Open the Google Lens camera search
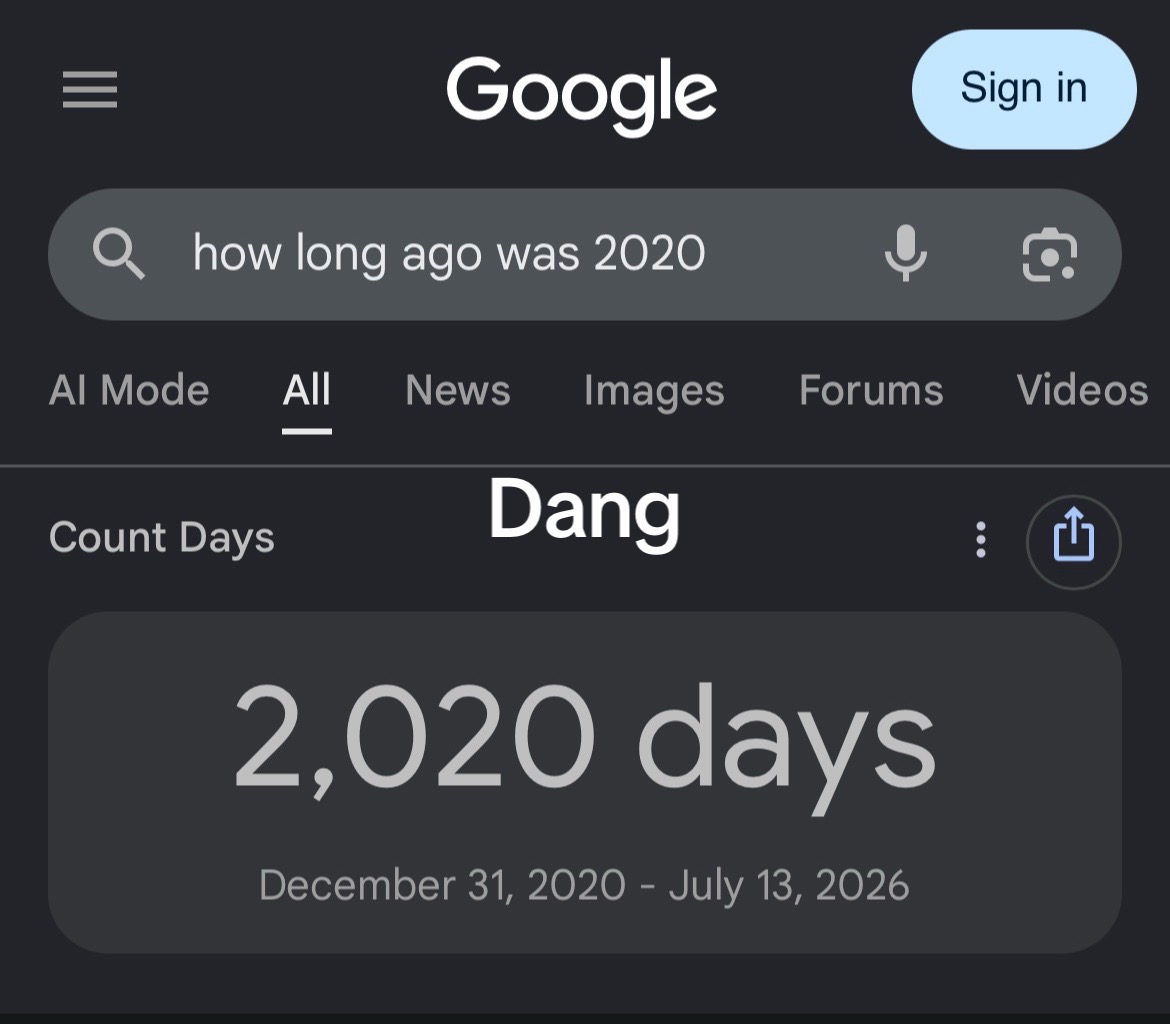This screenshot has width=1170, height=1024. tap(1049, 255)
